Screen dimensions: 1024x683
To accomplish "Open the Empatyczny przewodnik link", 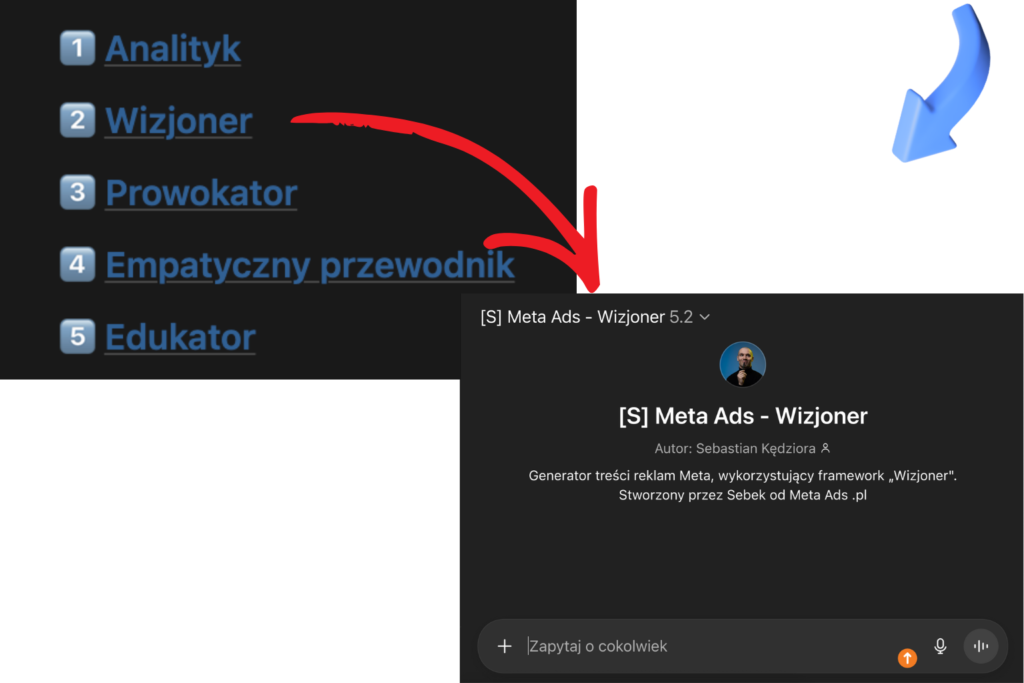I will pyautogui.click(x=310, y=265).
